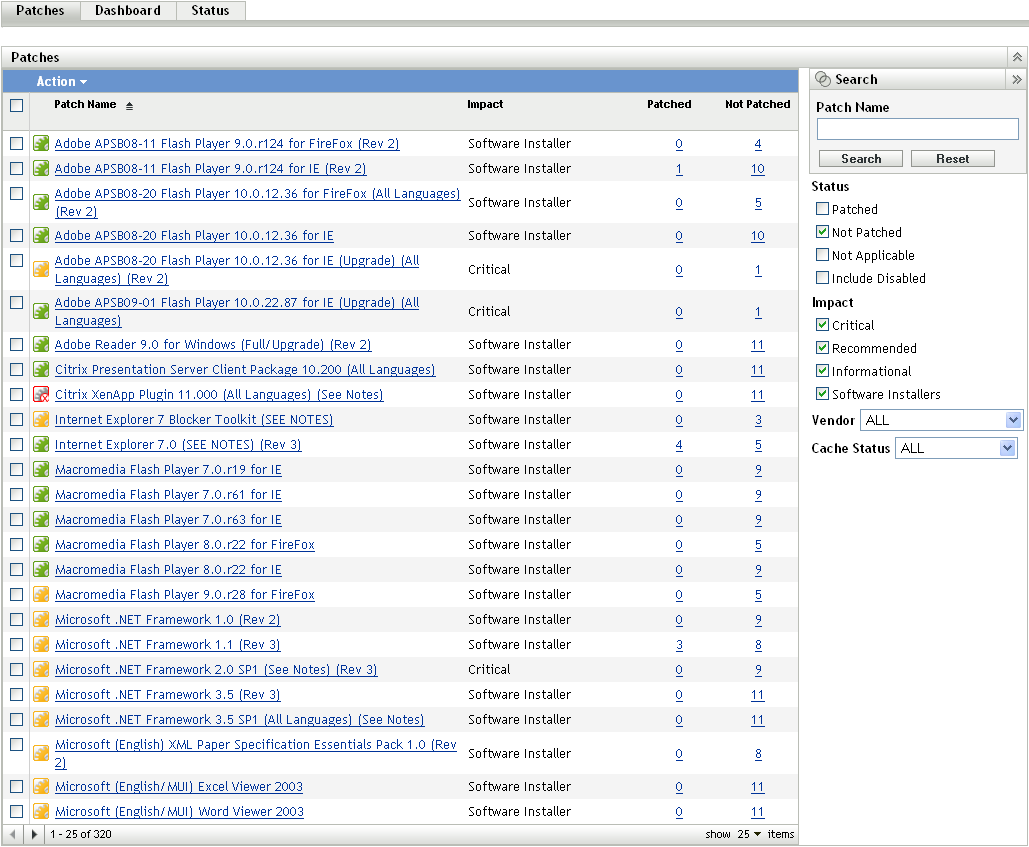
Task: Uncheck the Software Installers filter
Action: (x=822, y=394)
